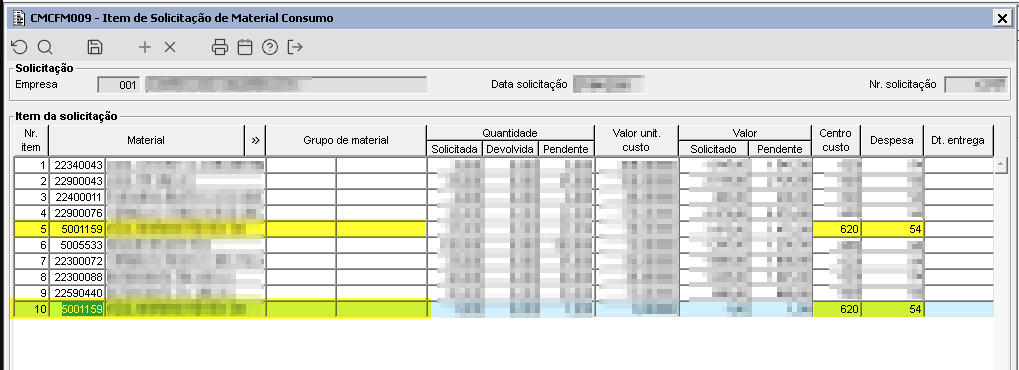Click the Empresa code field 001
This screenshot has height=370, width=1019.
click(118, 85)
